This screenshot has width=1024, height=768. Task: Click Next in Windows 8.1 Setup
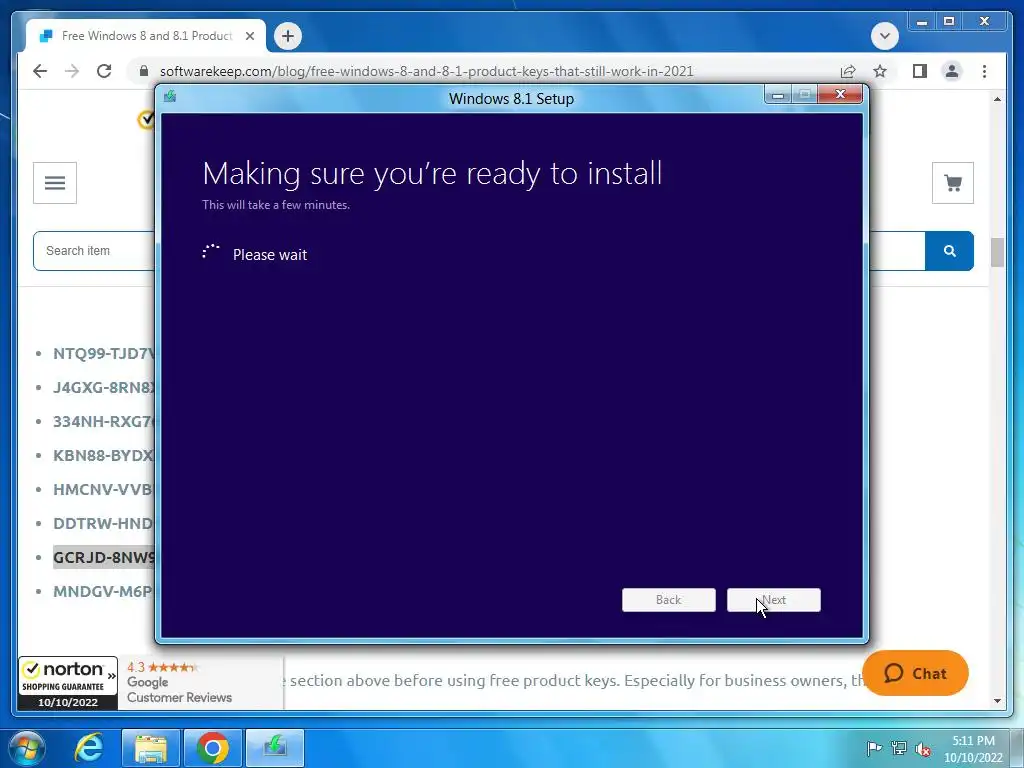774,600
